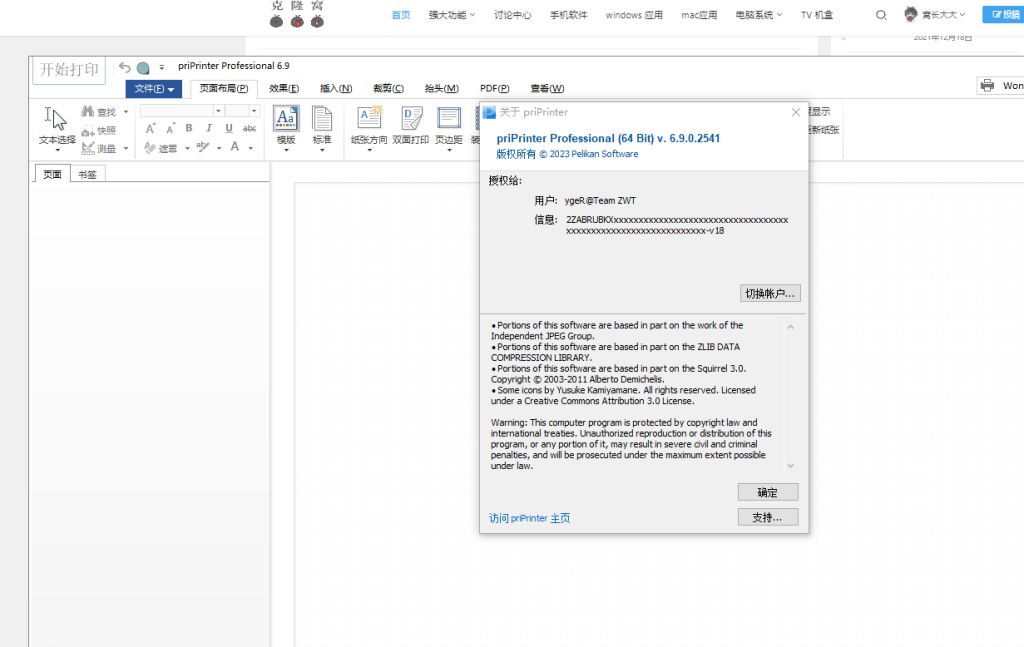The width and height of the screenshot is (1024, 647).
Task: Expand the font color dropdown arrow
Action: [251, 149]
